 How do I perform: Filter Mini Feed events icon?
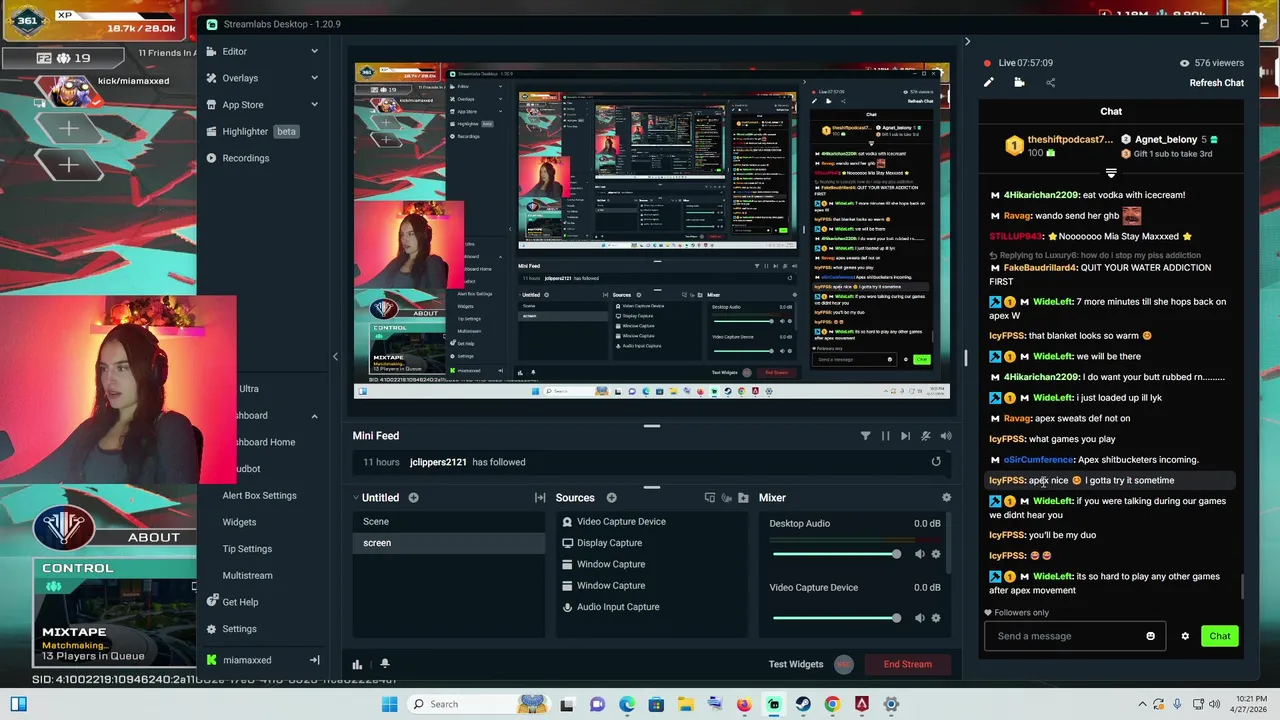coord(866,436)
